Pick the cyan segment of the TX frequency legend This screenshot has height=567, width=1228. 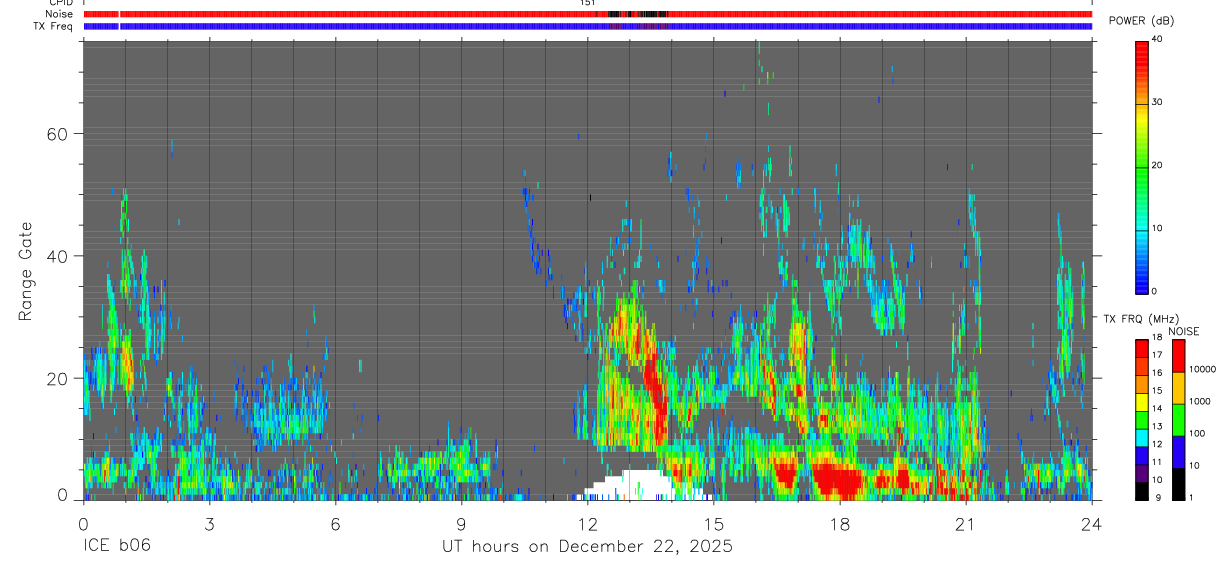click(1141, 438)
